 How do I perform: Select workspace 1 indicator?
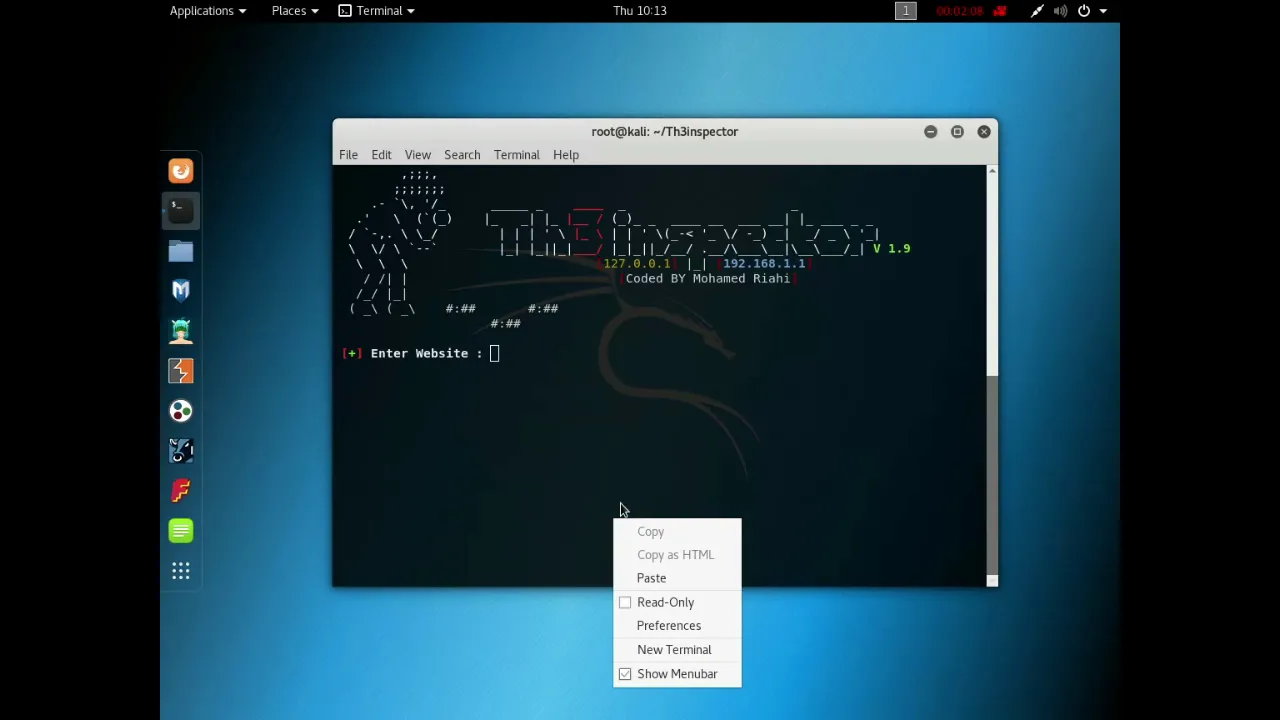click(906, 11)
